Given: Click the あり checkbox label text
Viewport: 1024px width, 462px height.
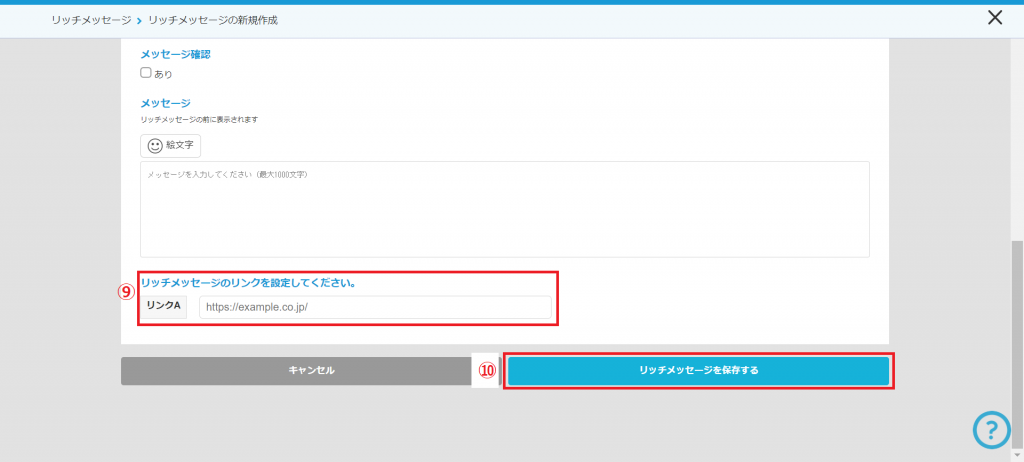Looking at the screenshot, I should pos(163,74).
